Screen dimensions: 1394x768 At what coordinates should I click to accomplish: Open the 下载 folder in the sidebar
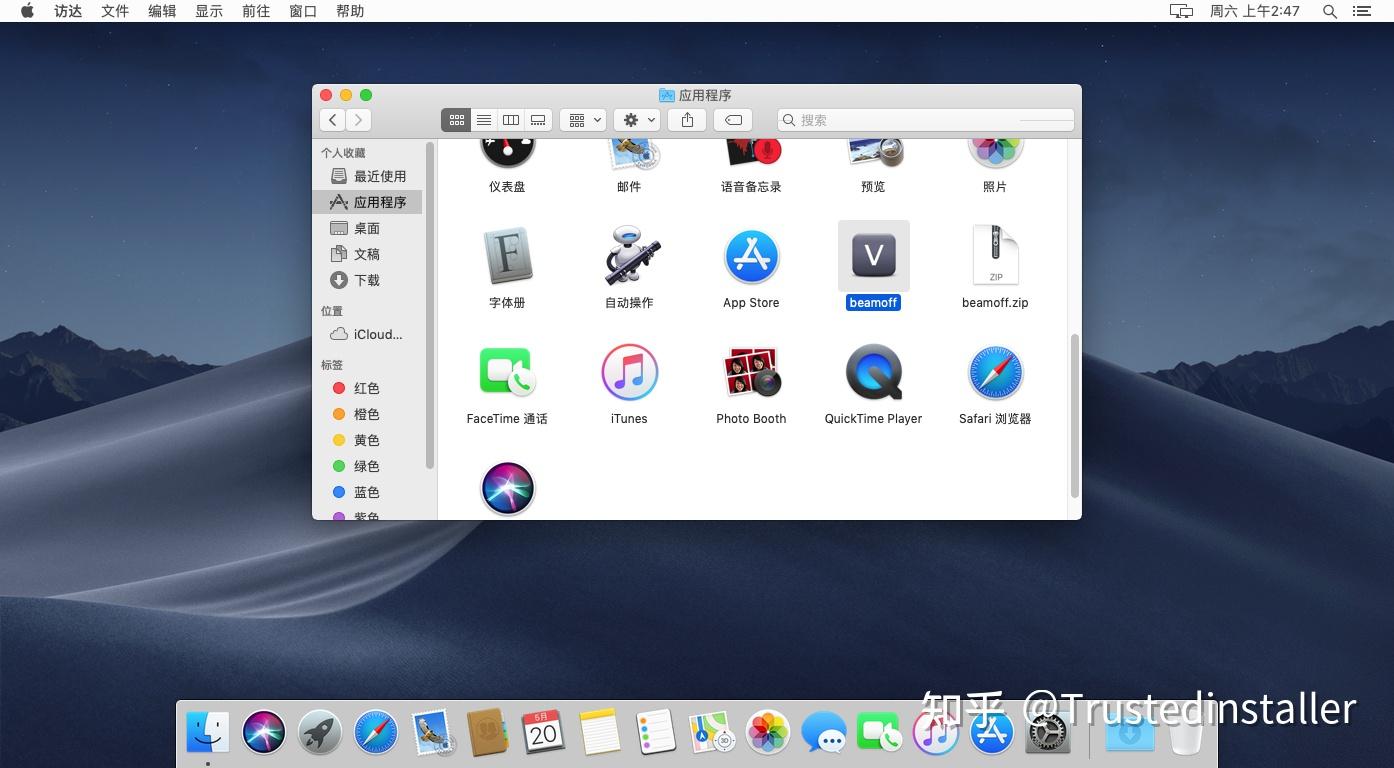click(366, 280)
